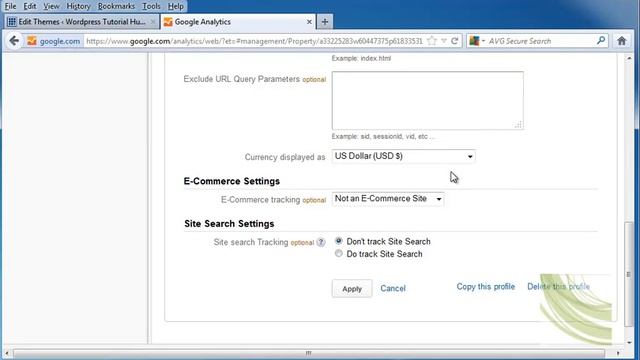
Task: Open the Currency displayed as dropdown
Action: click(403, 156)
